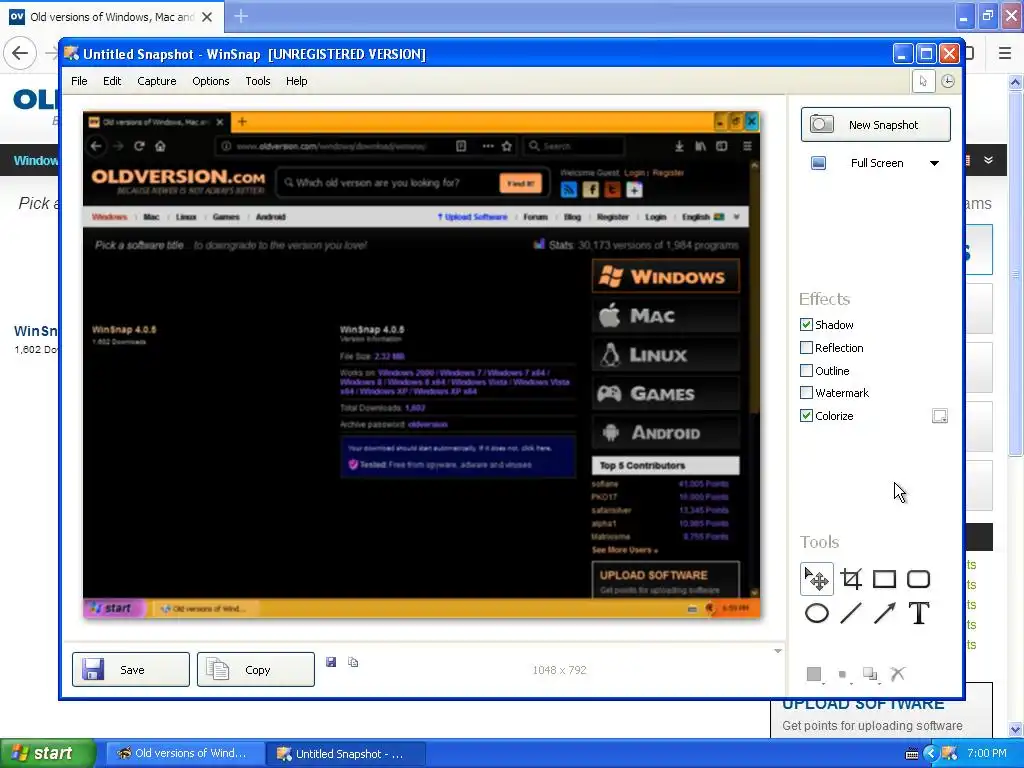Click the Copy button
This screenshot has height=768, width=1024.
tap(255, 669)
